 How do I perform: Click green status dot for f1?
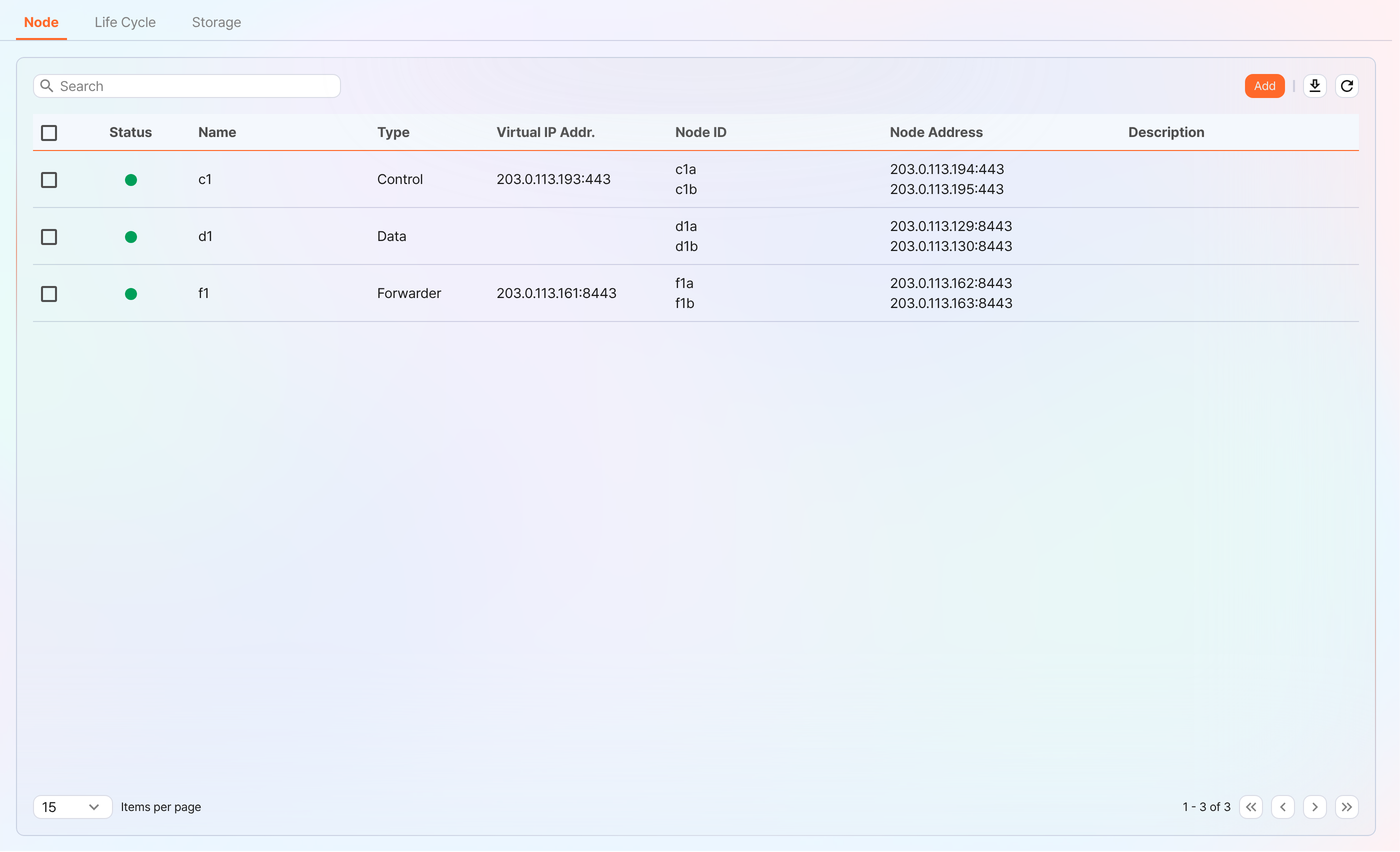tap(130, 293)
